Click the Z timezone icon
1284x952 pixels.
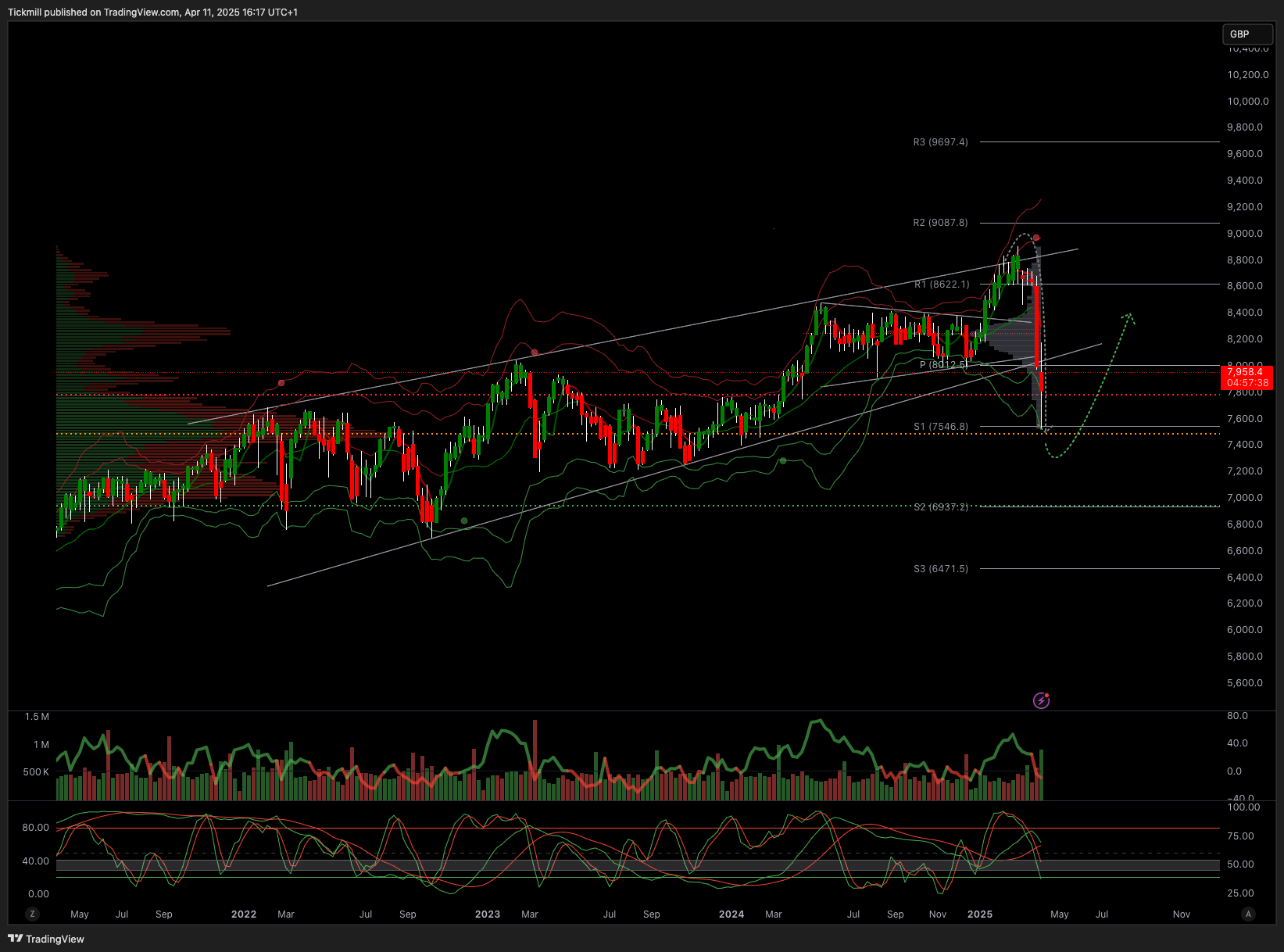[32, 914]
